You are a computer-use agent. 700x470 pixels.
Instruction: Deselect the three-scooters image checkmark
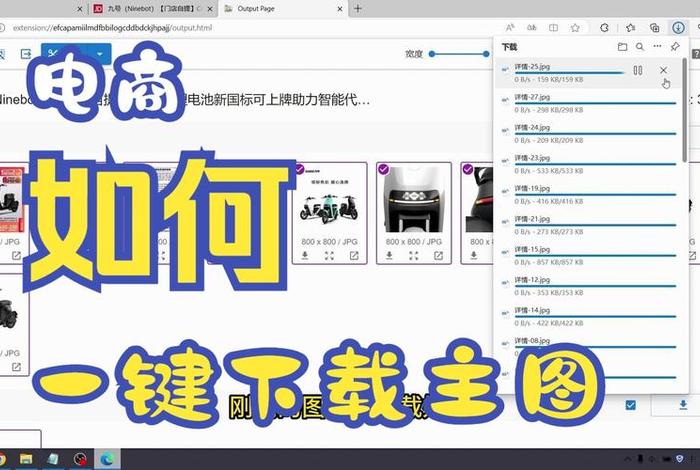click(x=299, y=169)
